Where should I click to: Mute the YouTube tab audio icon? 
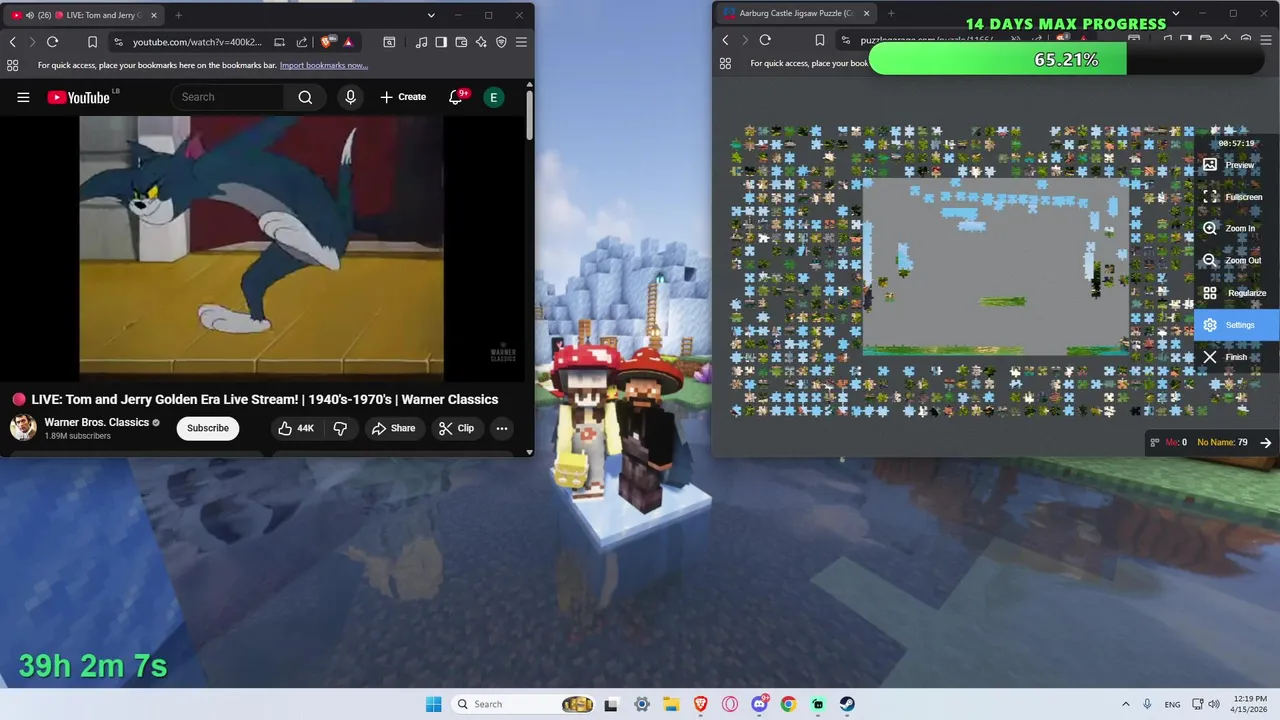30,15
